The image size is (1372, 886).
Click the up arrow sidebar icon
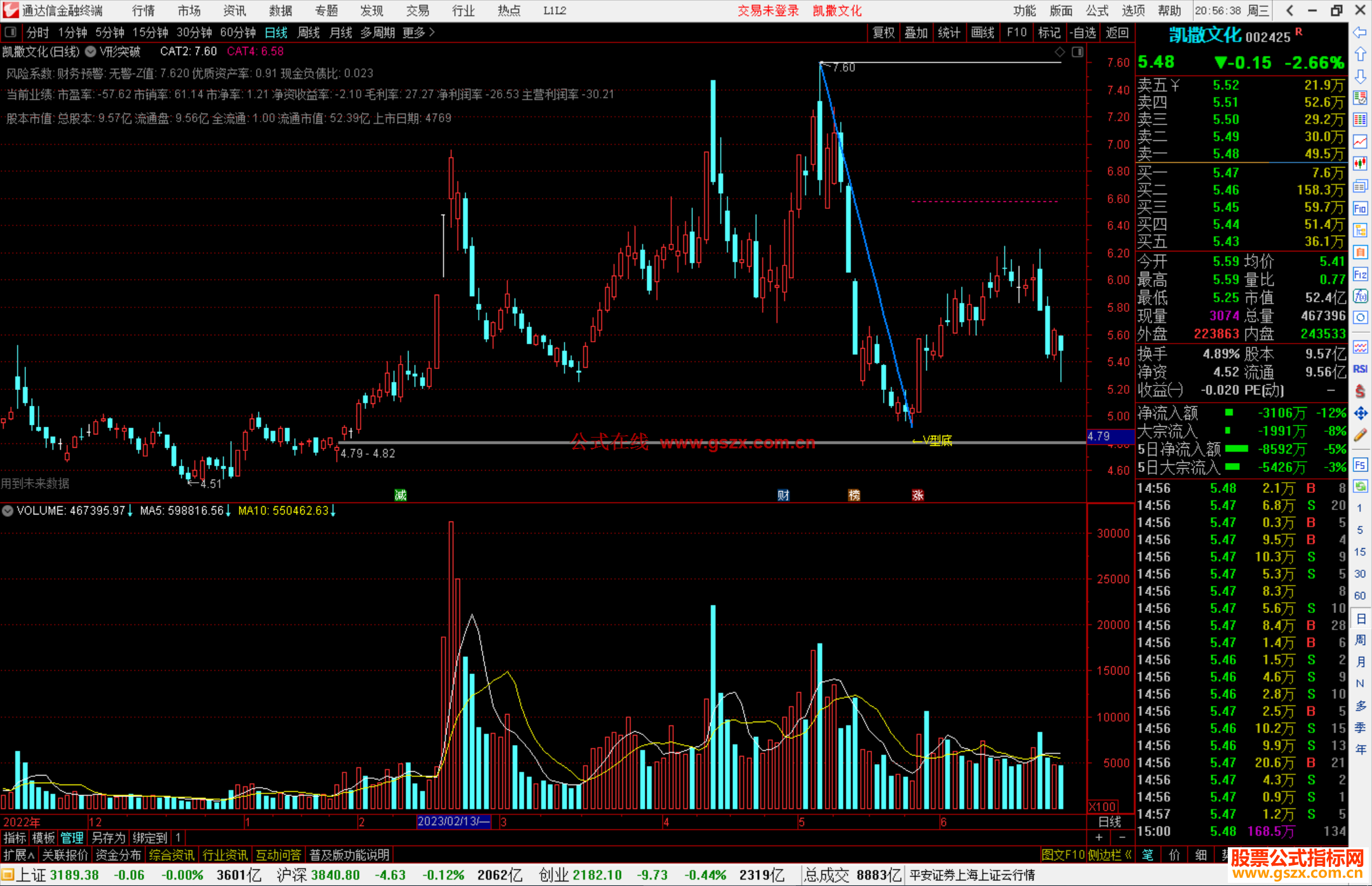pyautogui.click(x=1360, y=54)
